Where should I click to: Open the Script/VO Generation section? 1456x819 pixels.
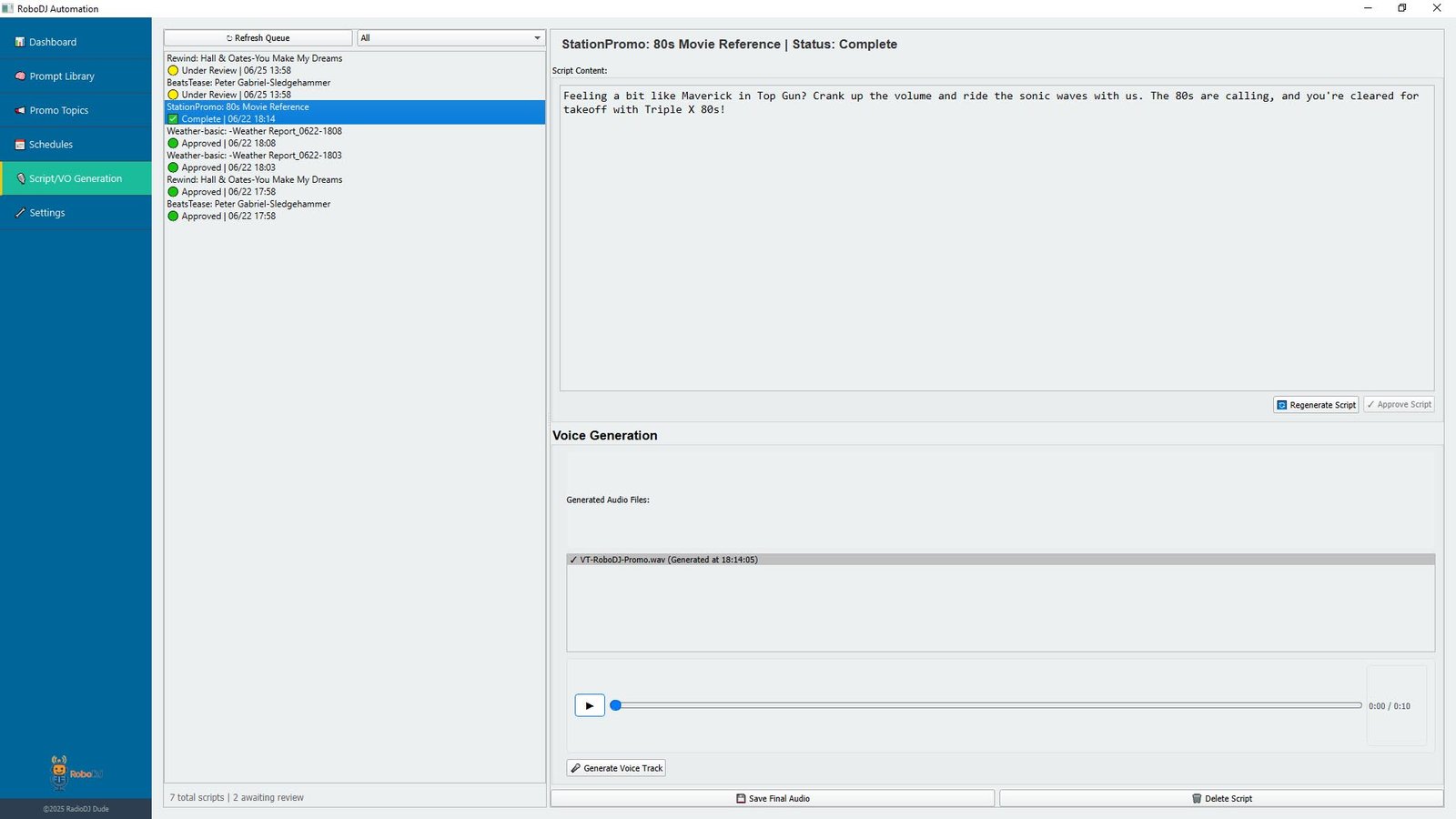click(76, 178)
